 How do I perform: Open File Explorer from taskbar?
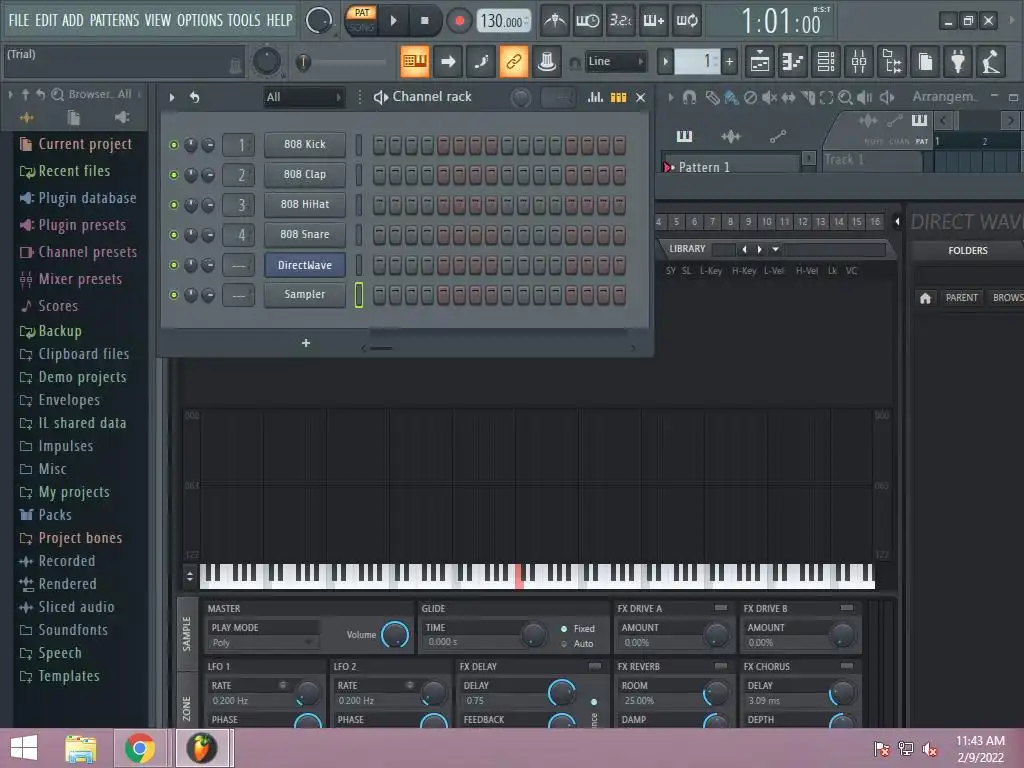coord(80,748)
